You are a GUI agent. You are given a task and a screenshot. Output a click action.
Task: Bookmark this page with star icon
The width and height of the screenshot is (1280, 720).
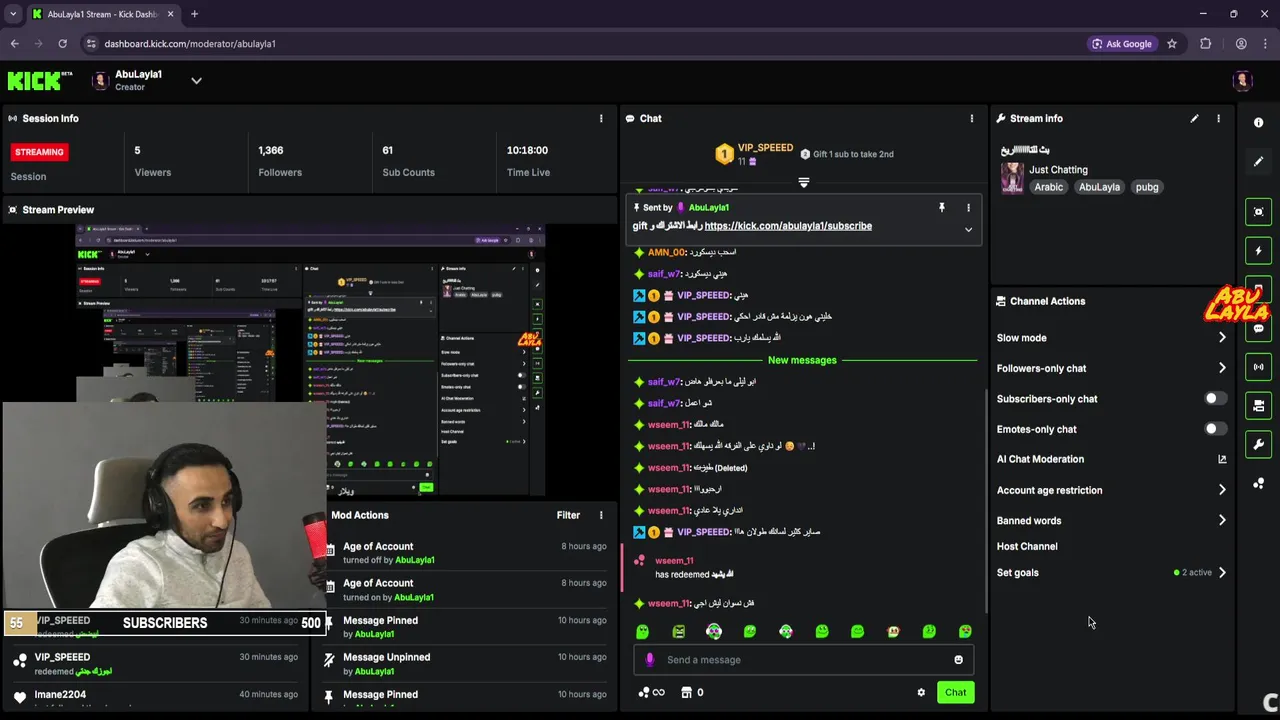[1172, 44]
